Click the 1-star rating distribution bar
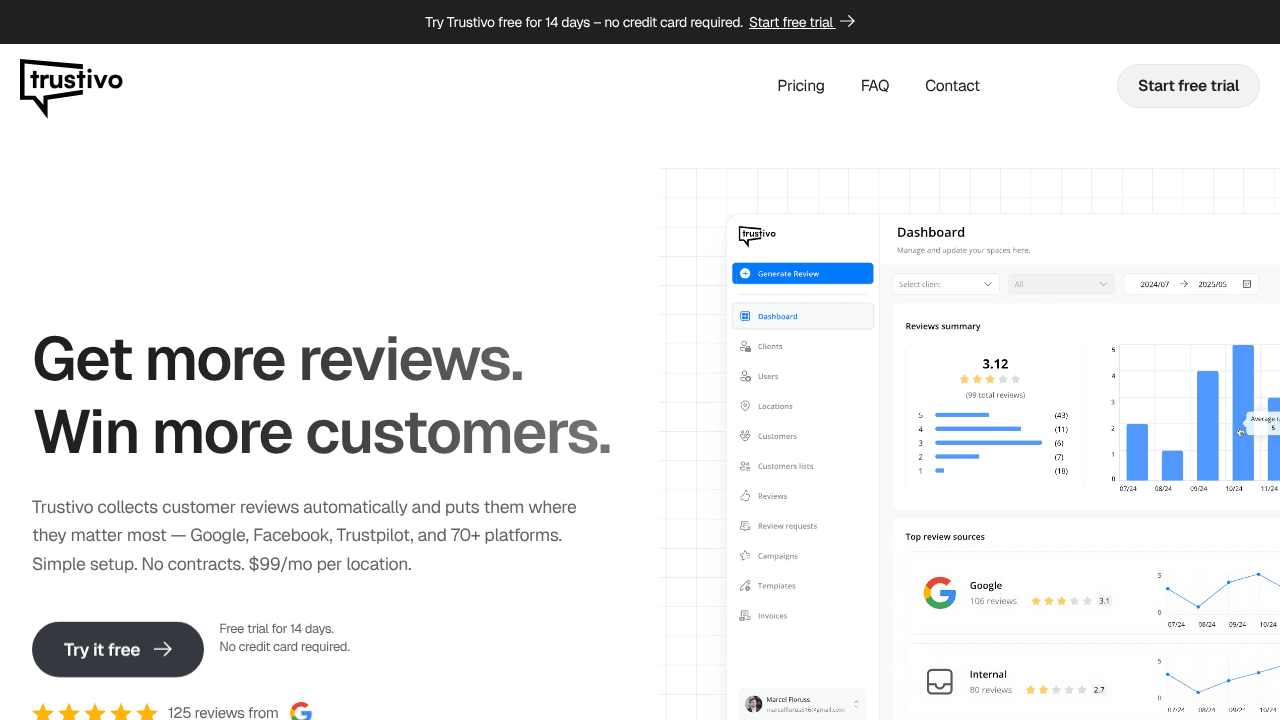The height and width of the screenshot is (720, 1280). pyautogui.click(x=940, y=471)
